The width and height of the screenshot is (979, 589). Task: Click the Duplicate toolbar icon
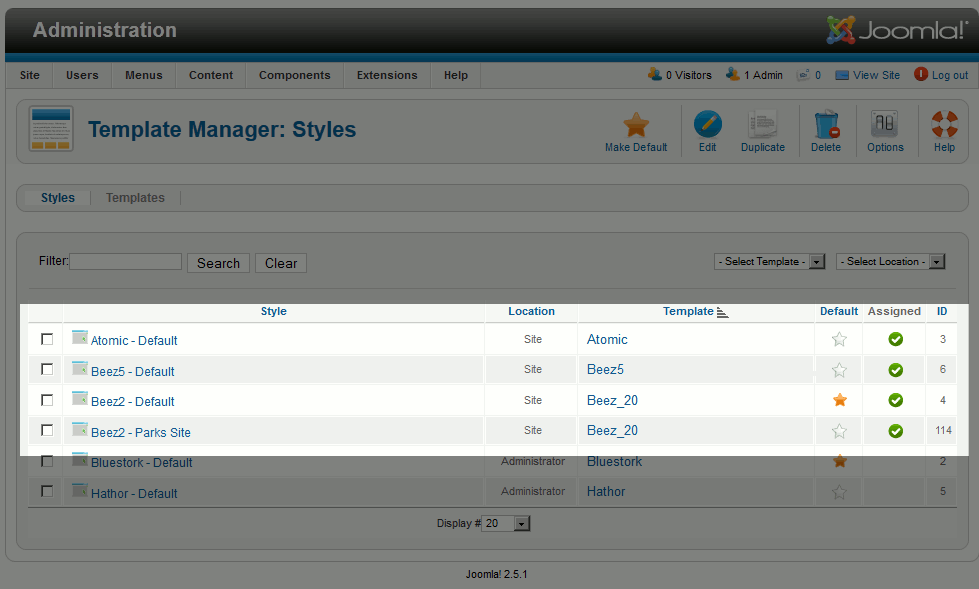point(762,126)
